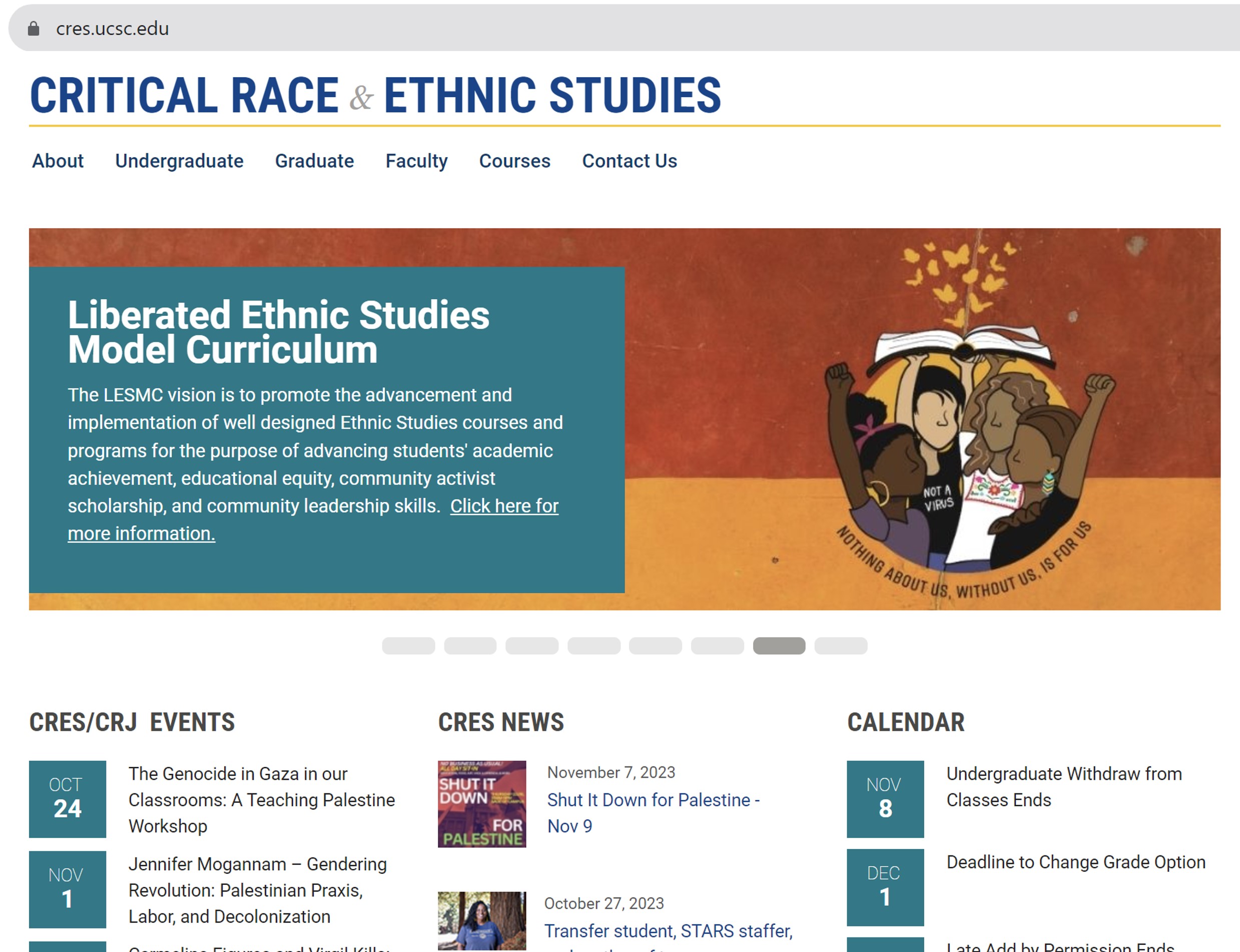The width and height of the screenshot is (1240, 952).
Task: Click the November 7, 2023 news date
Action: click(x=611, y=772)
